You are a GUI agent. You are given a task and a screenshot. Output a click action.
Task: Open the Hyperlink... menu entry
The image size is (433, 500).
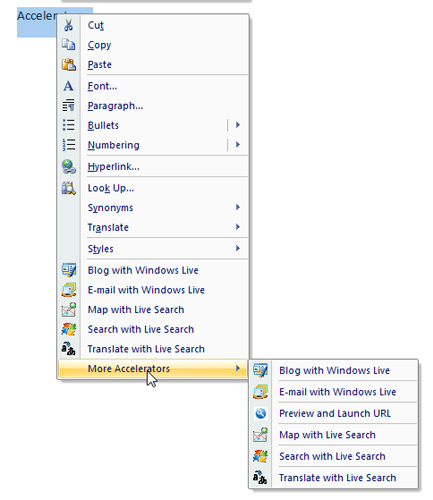pyautogui.click(x=153, y=166)
